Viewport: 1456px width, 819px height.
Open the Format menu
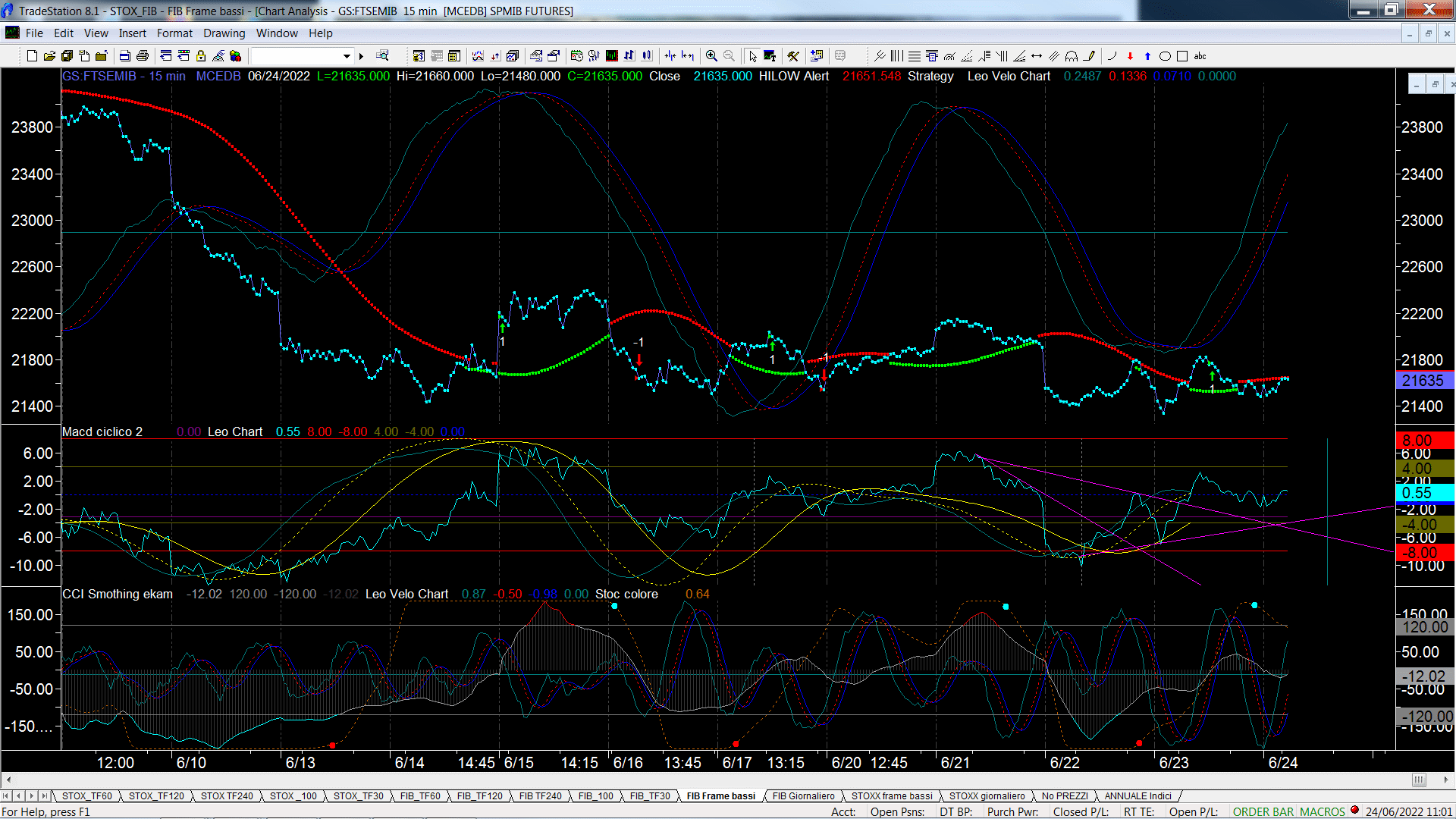pyautogui.click(x=175, y=33)
